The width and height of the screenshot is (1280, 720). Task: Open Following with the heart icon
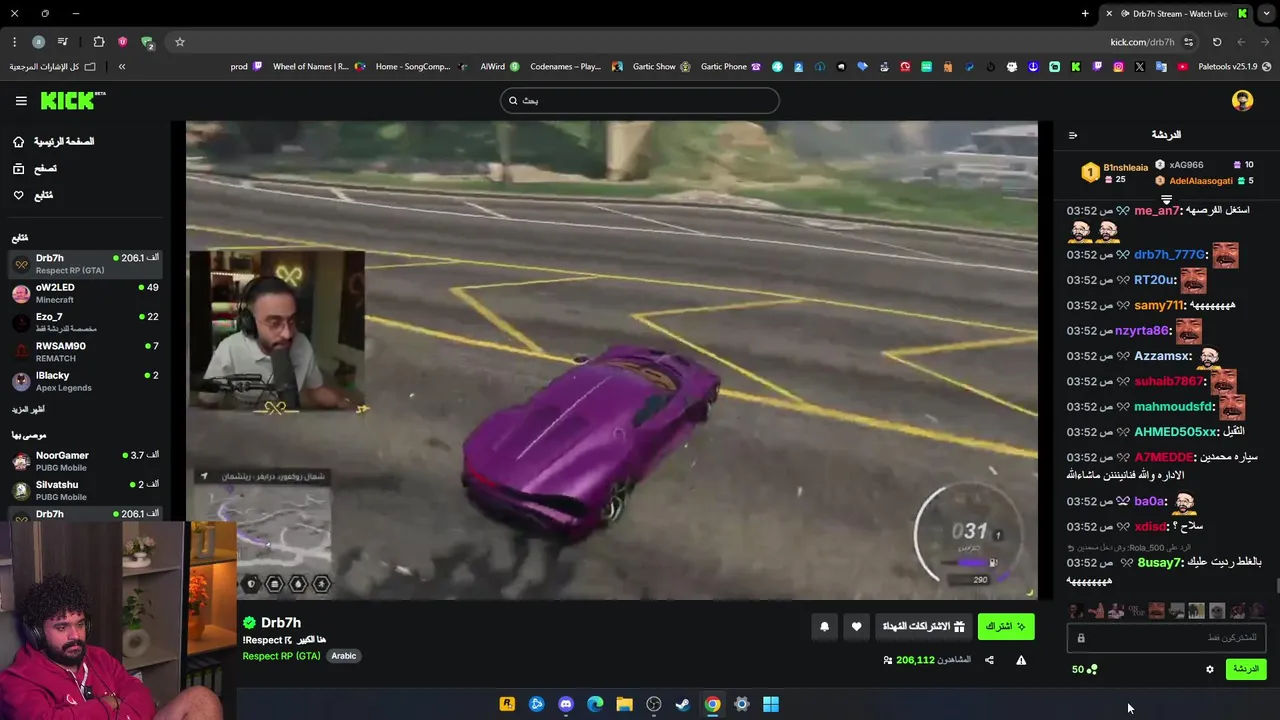[32, 195]
